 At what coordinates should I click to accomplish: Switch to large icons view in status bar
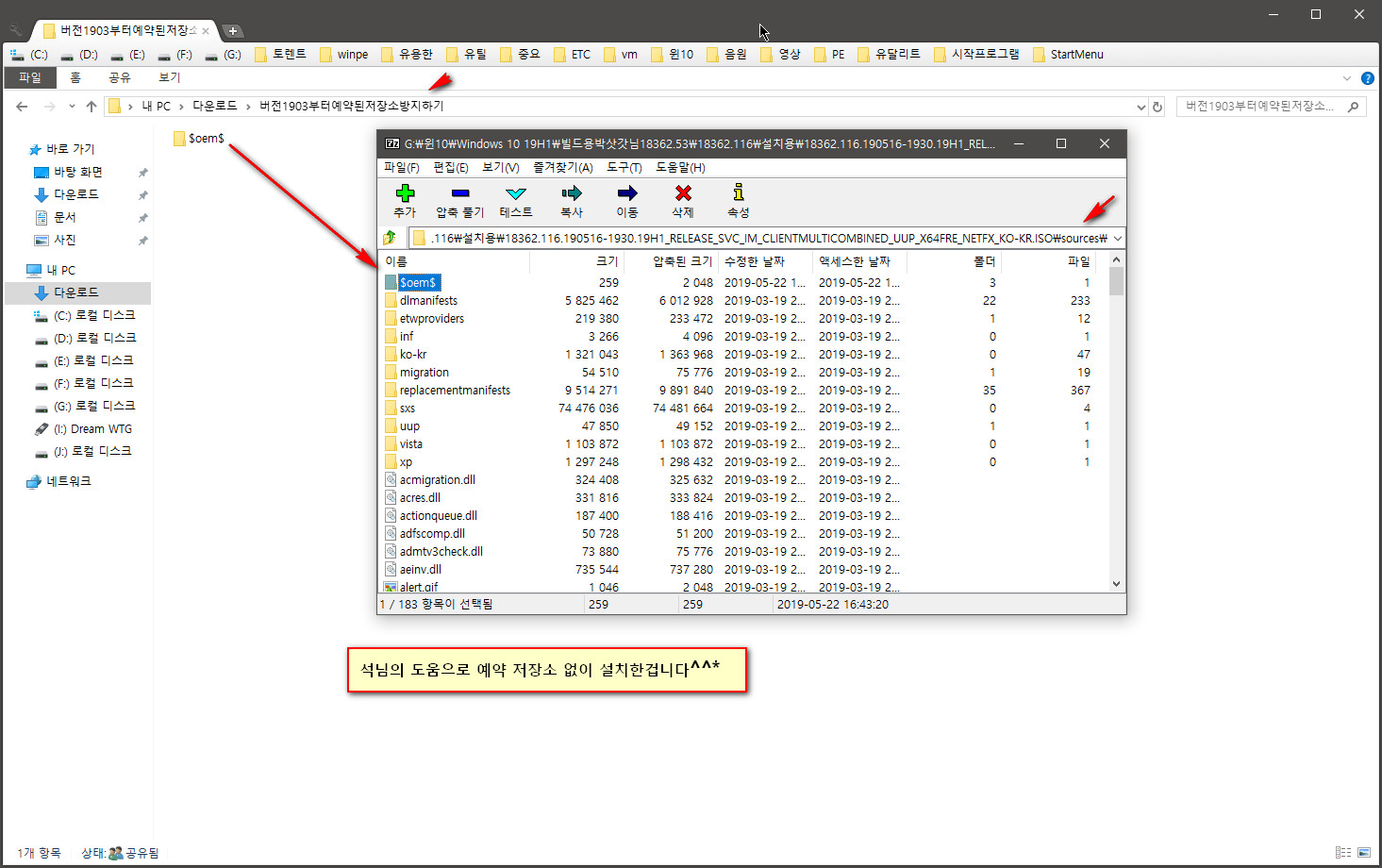point(1364,852)
